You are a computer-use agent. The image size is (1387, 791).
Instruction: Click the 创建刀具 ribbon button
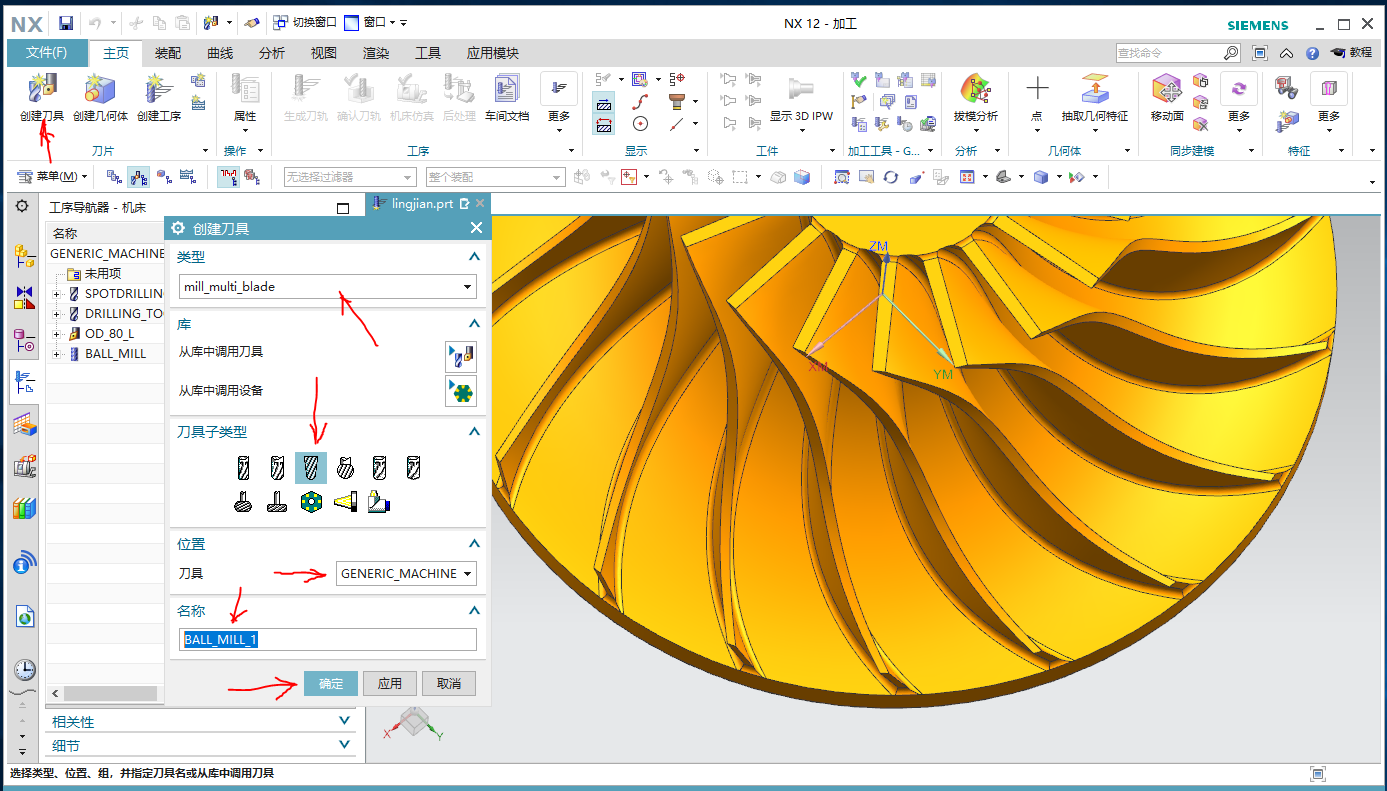point(42,98)
